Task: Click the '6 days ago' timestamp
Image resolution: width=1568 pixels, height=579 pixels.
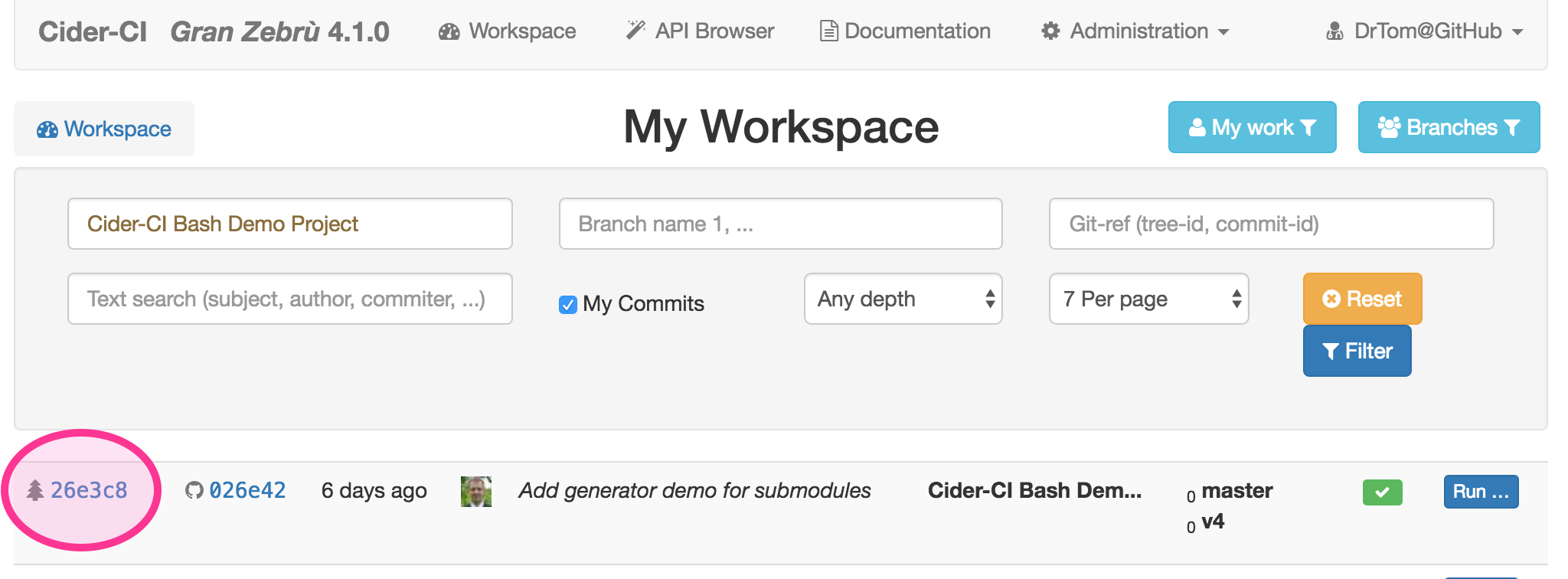Action: click(x=374, y=490)
